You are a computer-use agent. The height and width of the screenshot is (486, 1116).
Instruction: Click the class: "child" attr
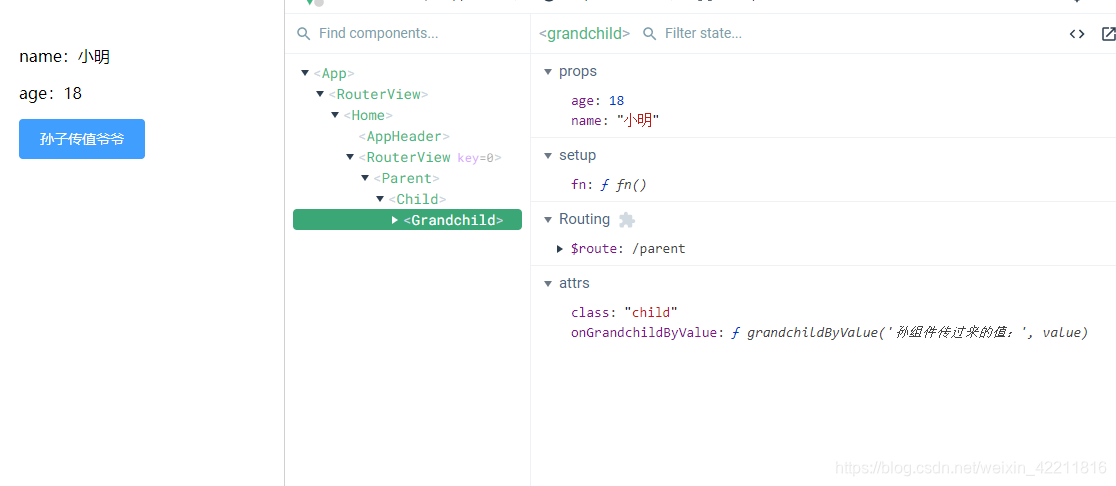coord(624,312)
